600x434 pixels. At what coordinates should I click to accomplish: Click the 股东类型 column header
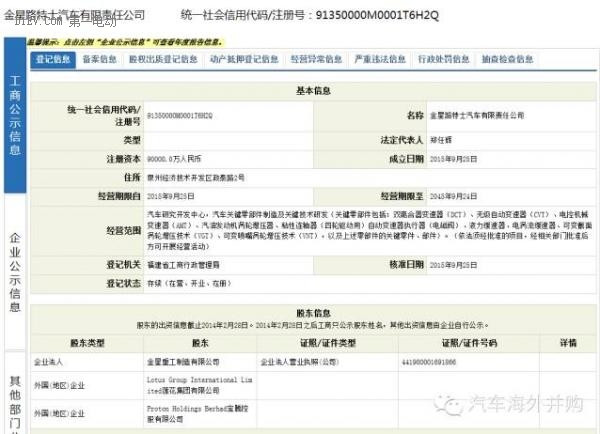pyautogui.click(x=87, y=343)
